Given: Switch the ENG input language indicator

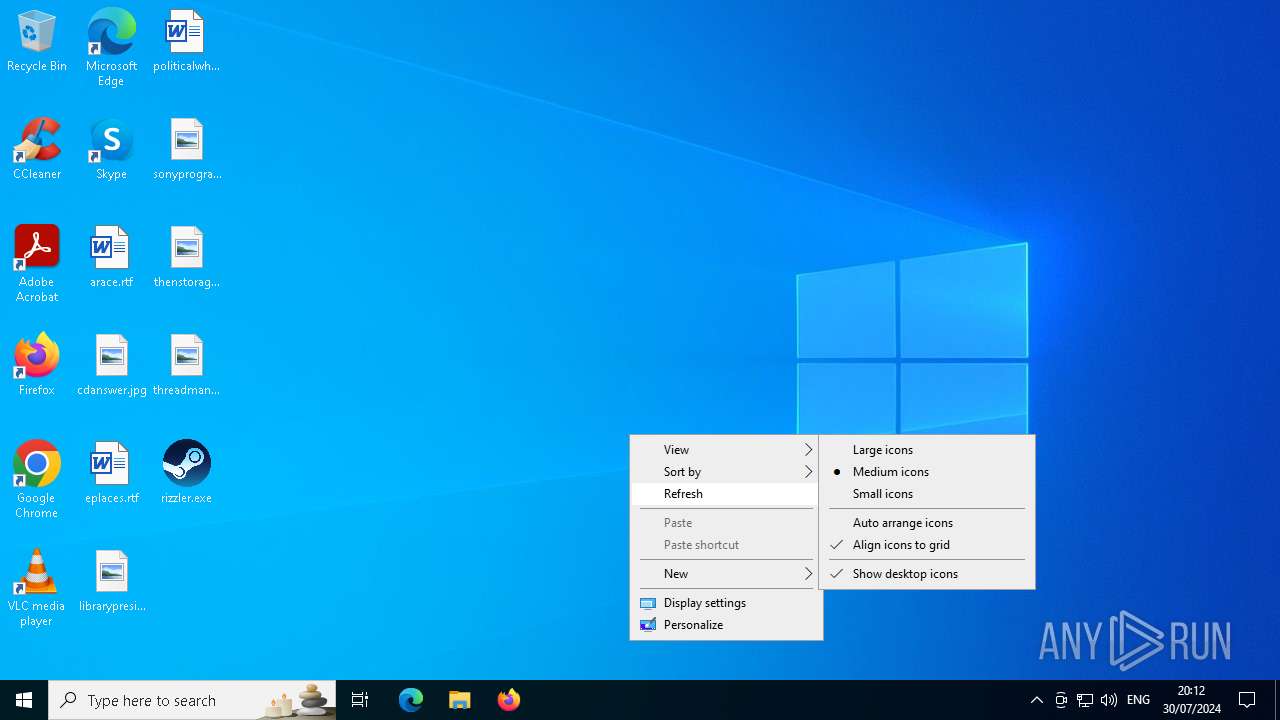Looking at the screenshot, I should coord(1138,700).
